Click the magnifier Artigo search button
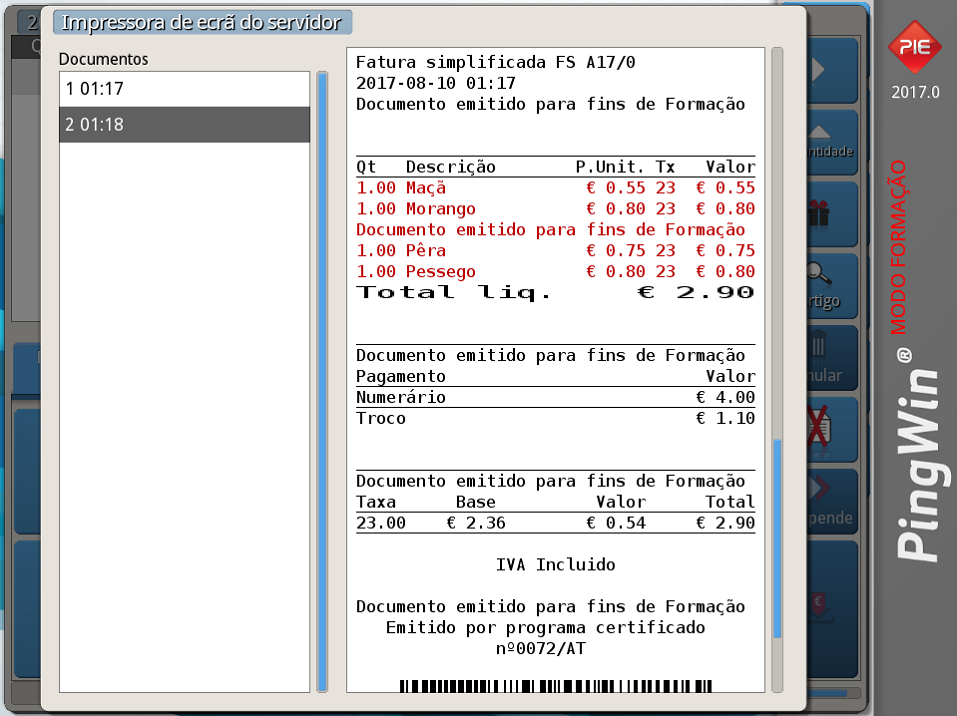Image resolution: width=957 pixels, height=716 pixels. [833, 284]
